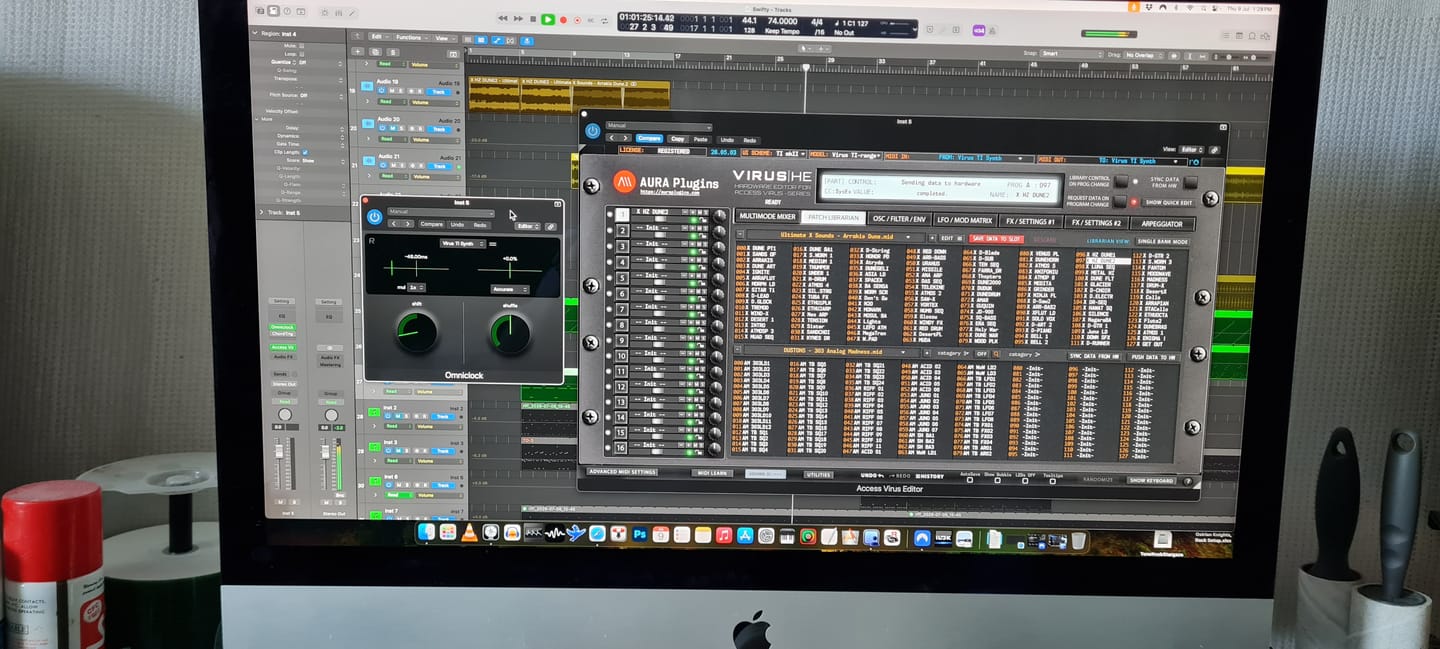Collapse the Region Inst 4 disclosure triangle
The height and width of the screenshot is (649, 1440).
tap(256, 33)
